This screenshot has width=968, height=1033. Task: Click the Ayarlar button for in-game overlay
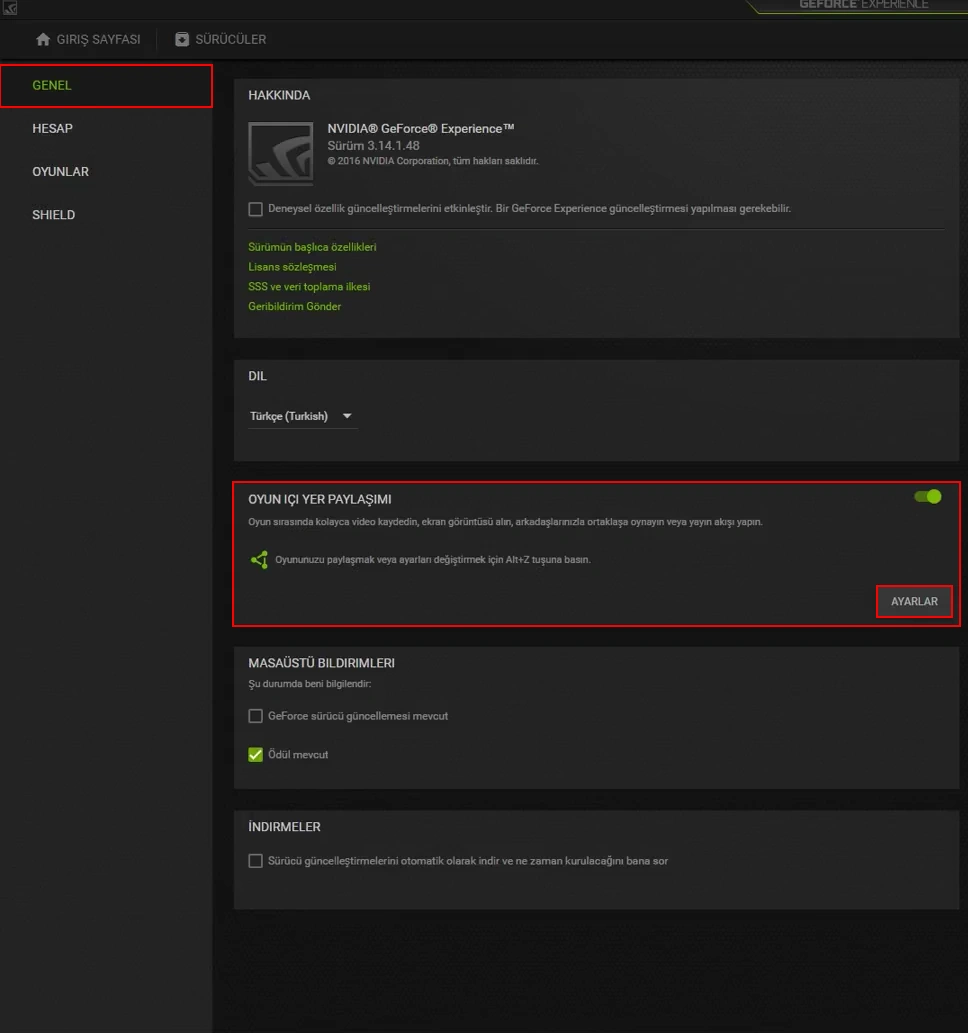914,601
